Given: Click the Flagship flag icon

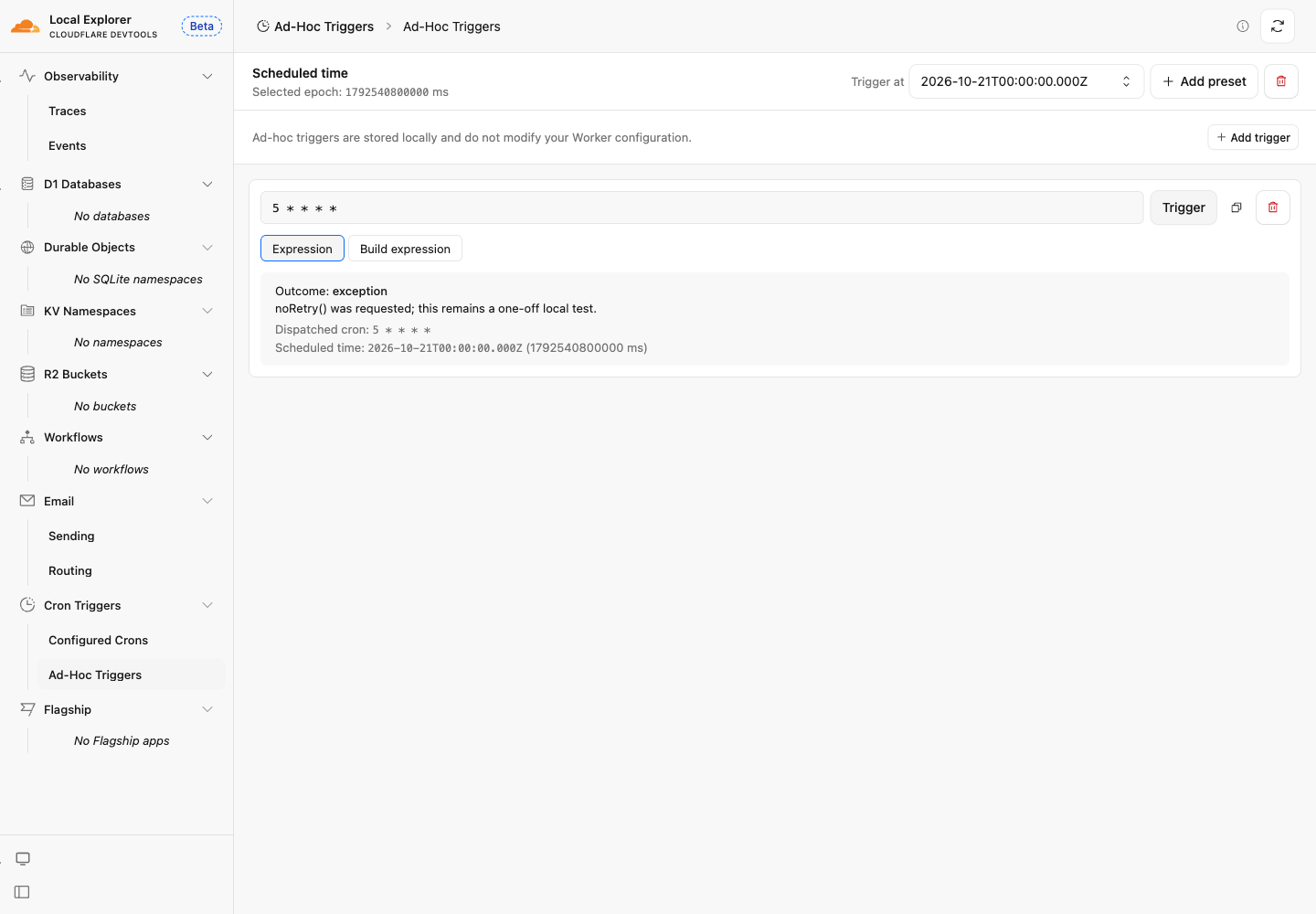Looking at the screenshot, I should tap(27, 709).
